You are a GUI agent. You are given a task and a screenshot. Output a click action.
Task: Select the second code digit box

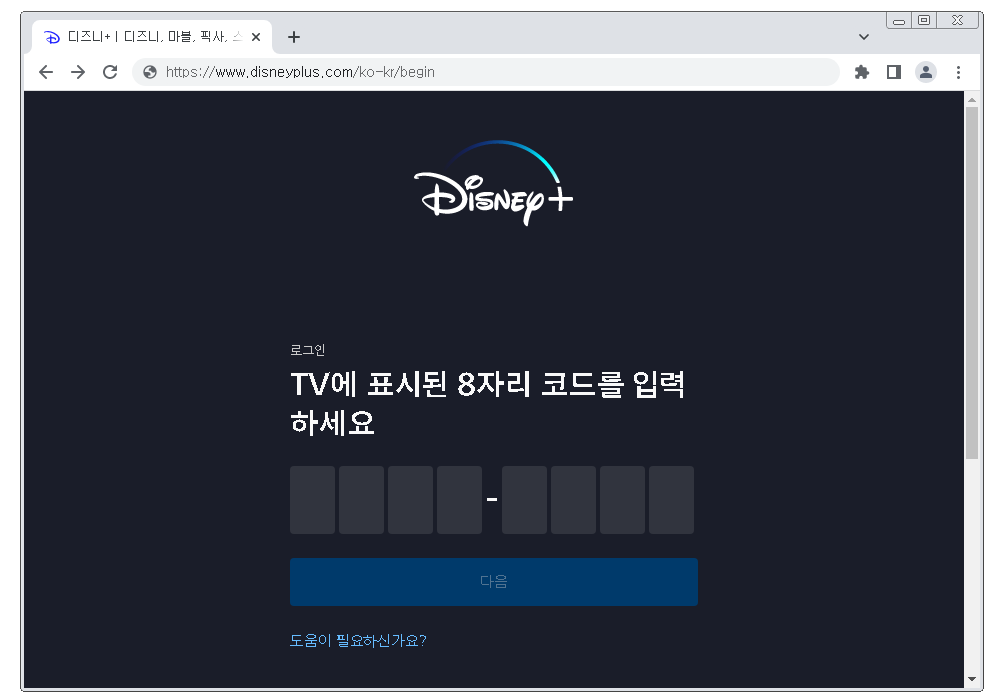[362, 500]
